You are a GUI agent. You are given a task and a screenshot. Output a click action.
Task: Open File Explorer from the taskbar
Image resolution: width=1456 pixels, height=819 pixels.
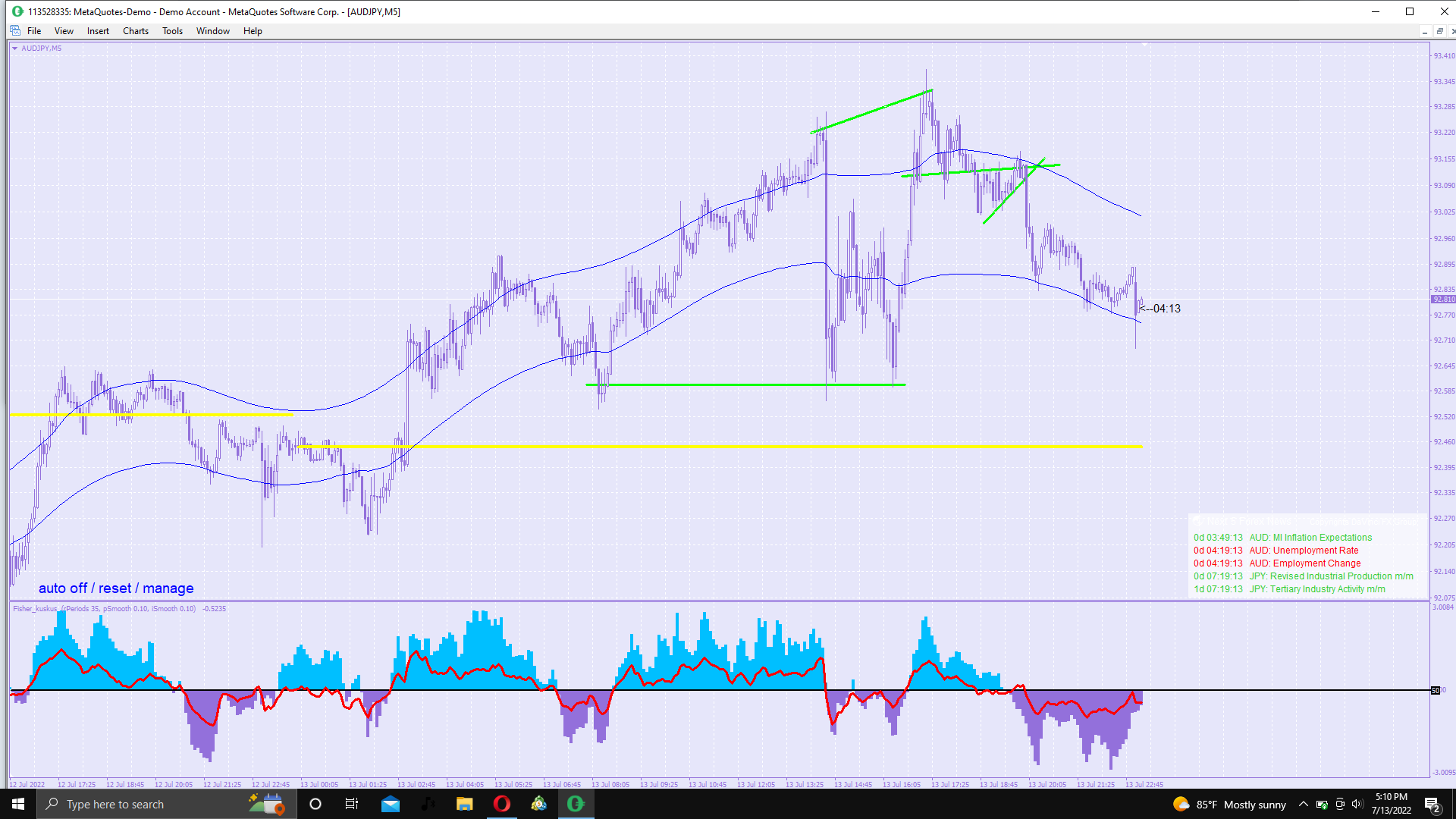tap(464, 804)
